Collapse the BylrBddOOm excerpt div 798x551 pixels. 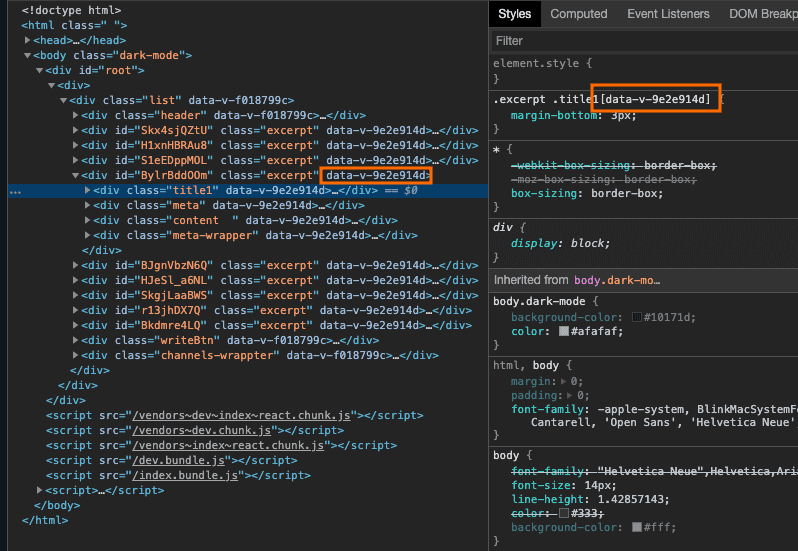click(x=75, y=175)
